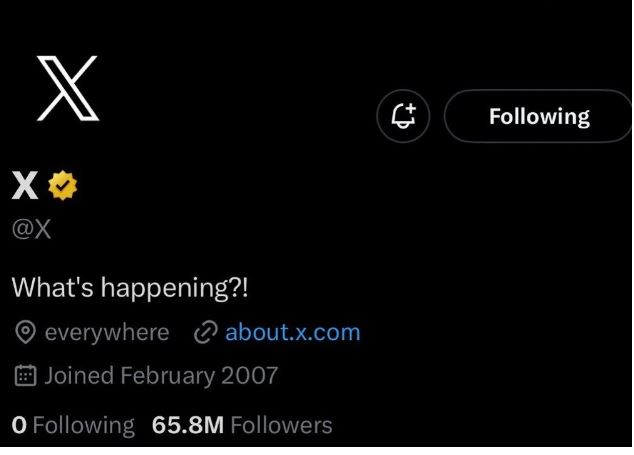Click the calendar icon beside the join date
Image resolution: width=634 pixels, height=455 pixels.
tap(24, 376)
